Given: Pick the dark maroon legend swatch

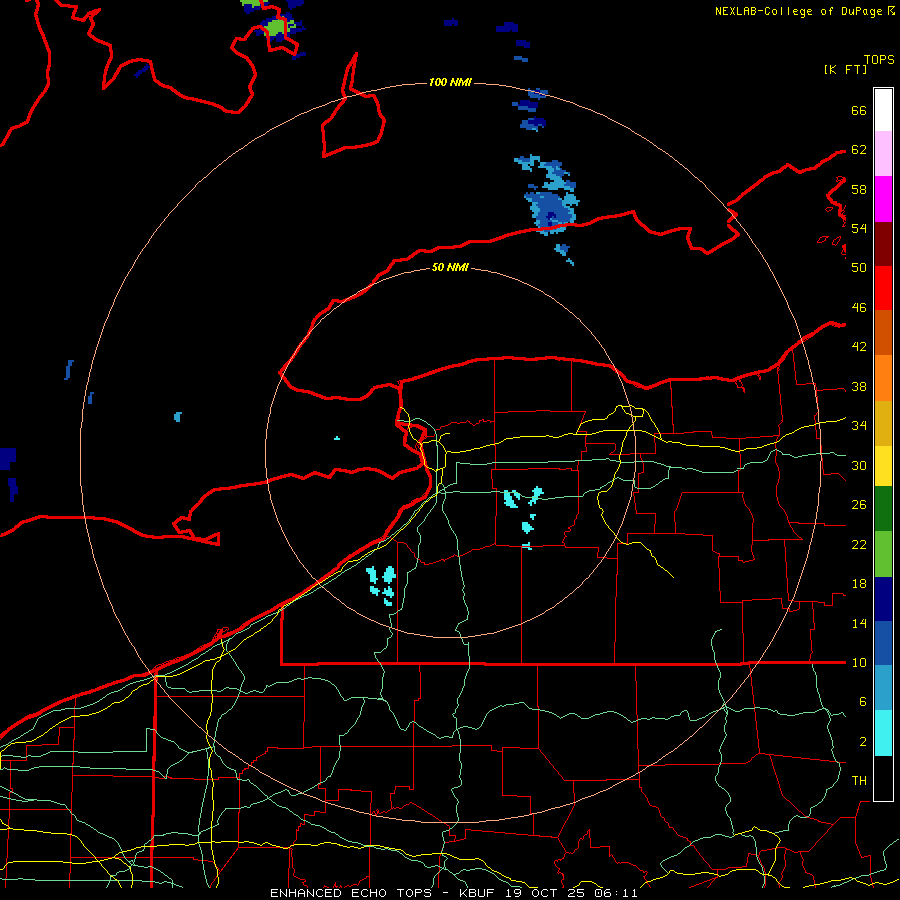Looking at the screenshot, I should click(x=883, y=243).
